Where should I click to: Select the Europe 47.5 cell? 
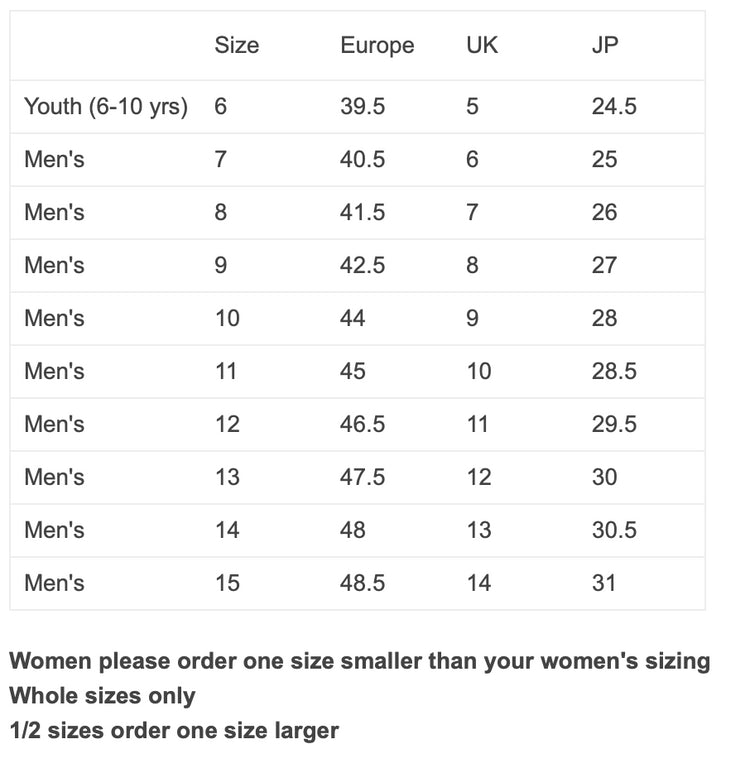pyautogui.click(x=362, y=478)
